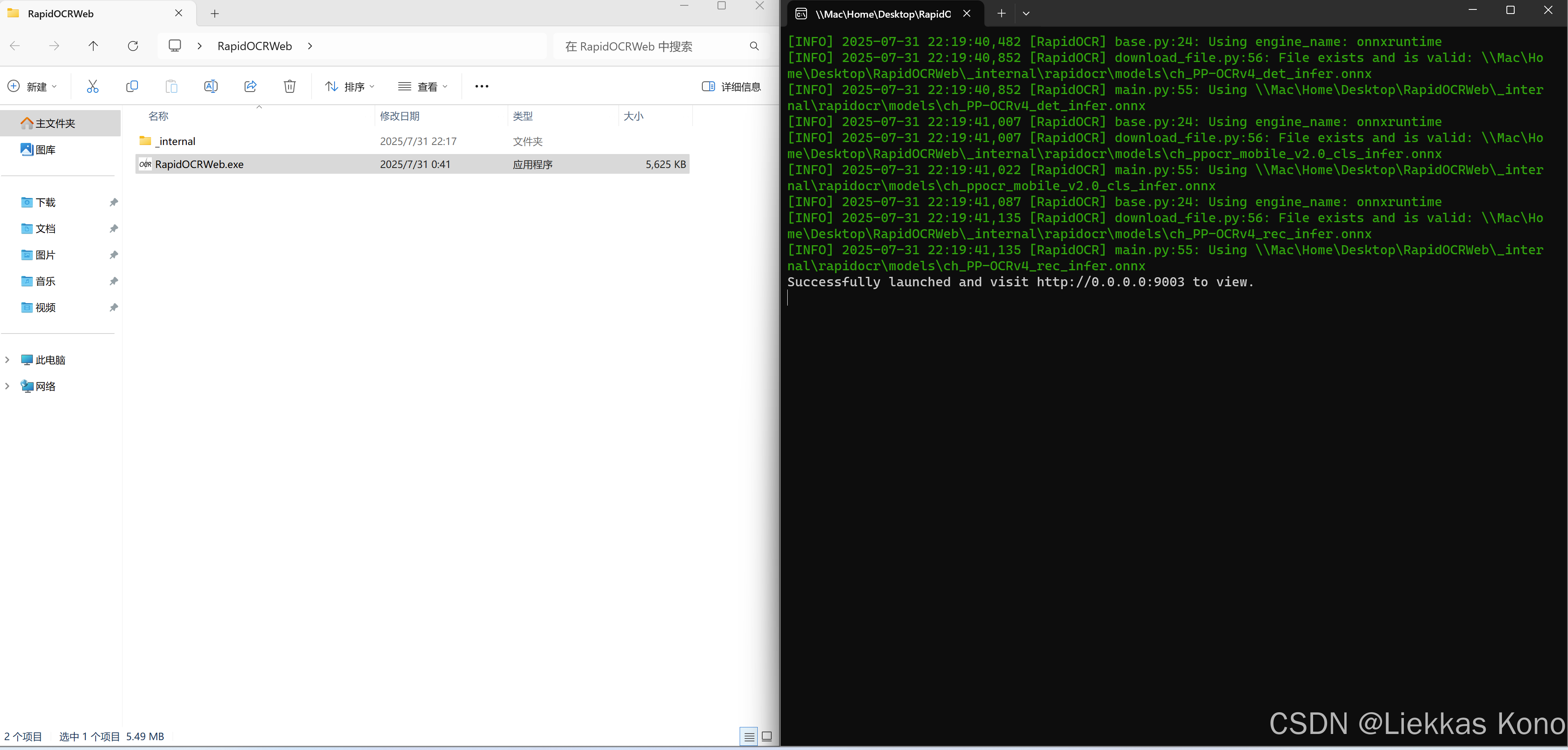Image resolution: width=1568 pixels, height=750 pixels.
Task: Unpin Videos (视频) pin icon
Action: pos(113,308)
